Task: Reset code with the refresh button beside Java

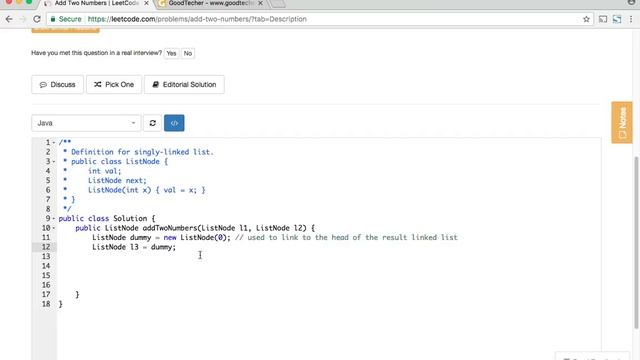Action: [153, 123]
